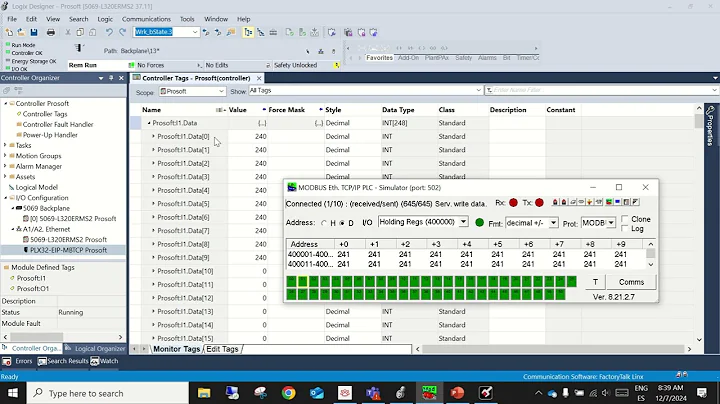Click the toolbox icon in main toolbar
Screen dimensions: 720x404
tap(273, 32)
